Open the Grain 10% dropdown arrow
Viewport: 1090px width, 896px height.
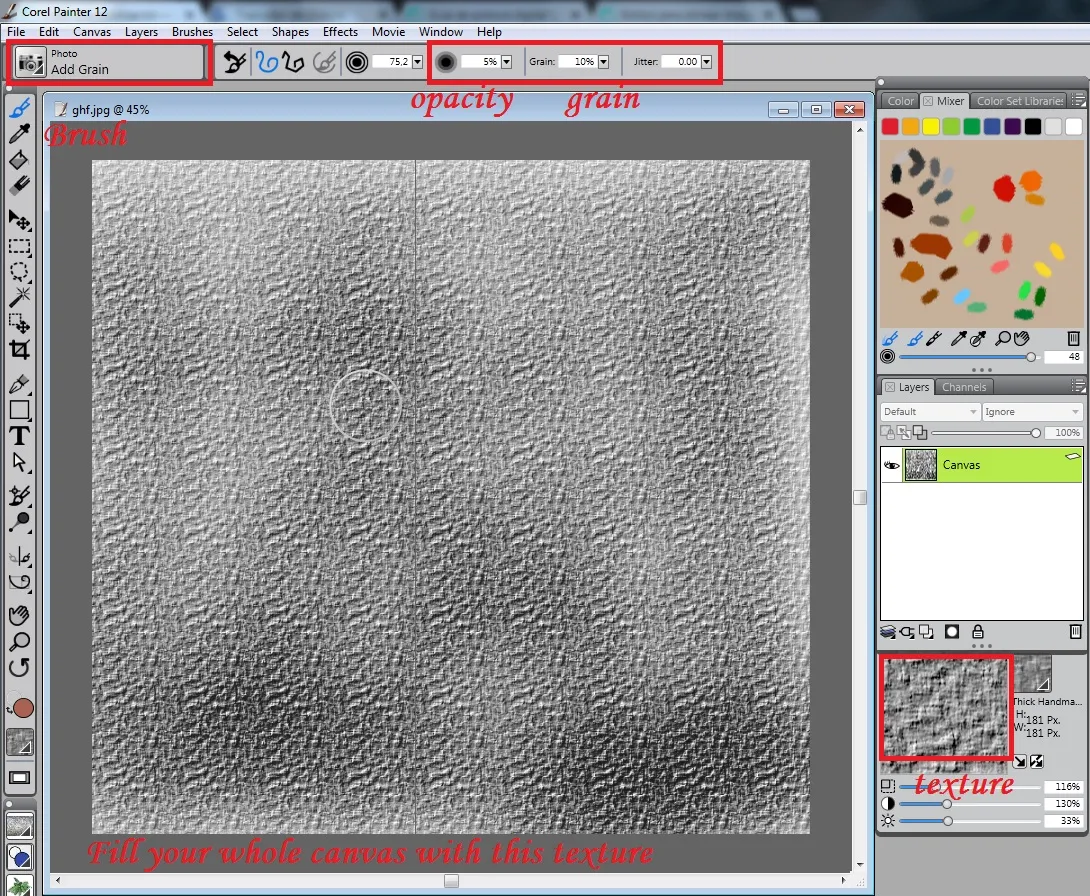pos(603,62)
